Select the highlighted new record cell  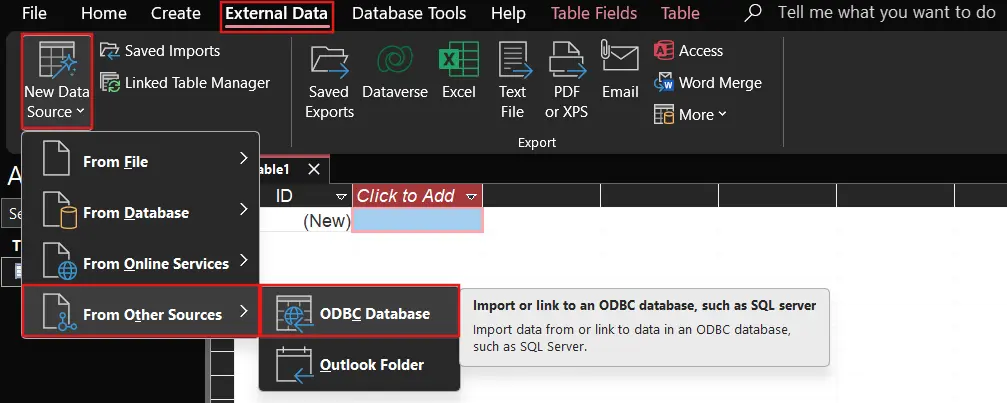click(417, 220)
